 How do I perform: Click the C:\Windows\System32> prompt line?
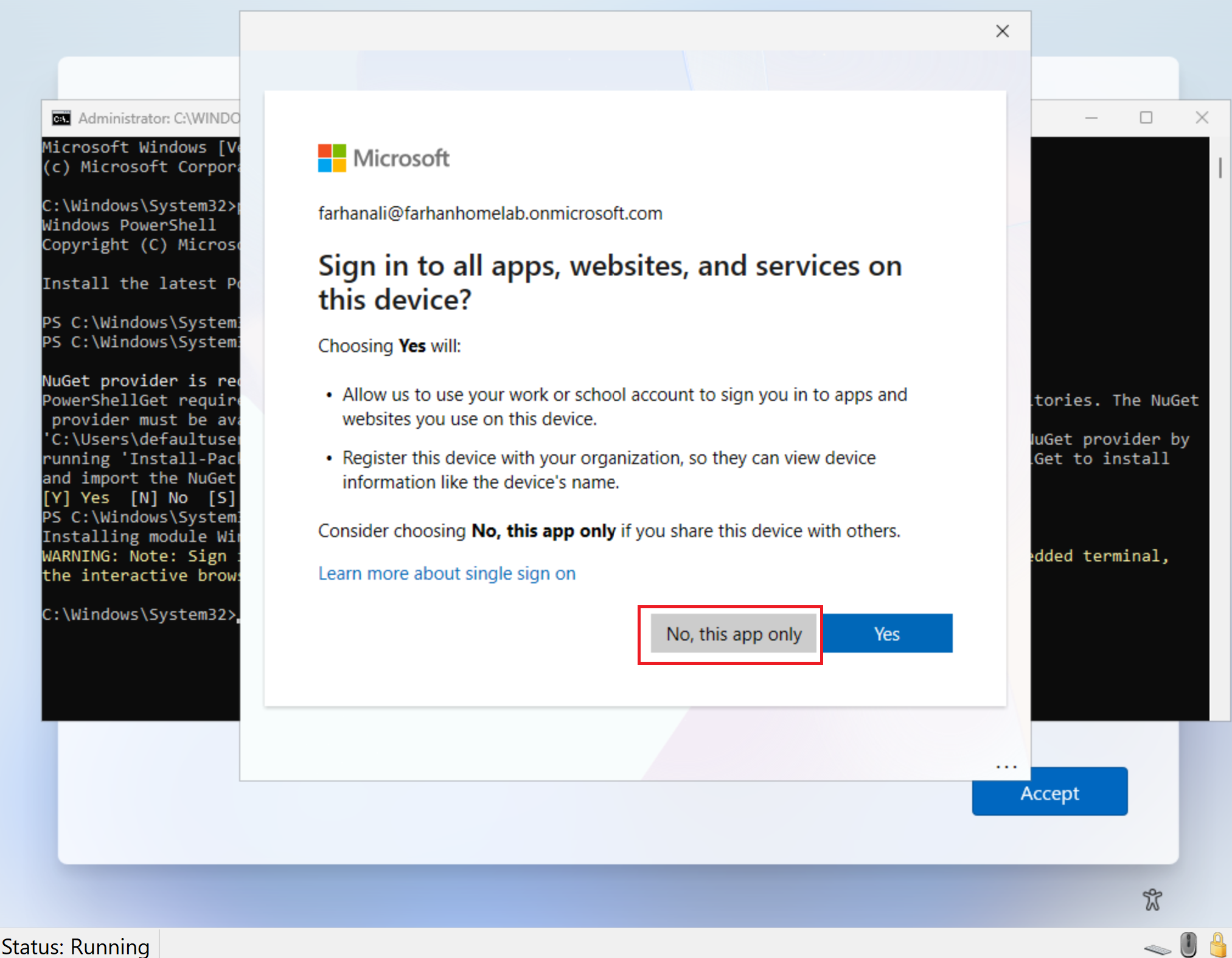(x=139, y=614)
